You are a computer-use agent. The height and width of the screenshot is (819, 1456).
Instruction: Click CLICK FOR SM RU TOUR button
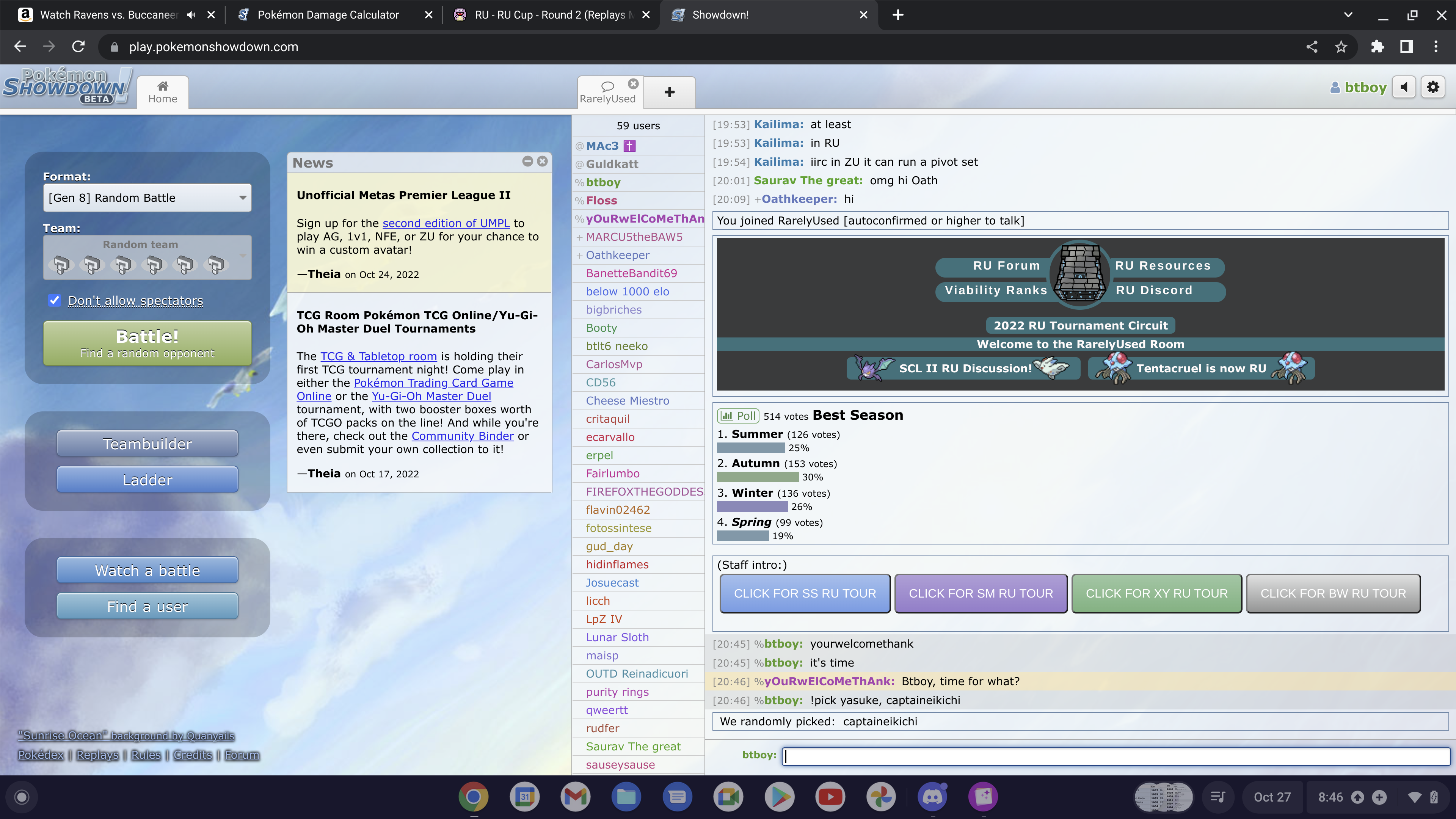pyautogui.click(x=981, y=593)
